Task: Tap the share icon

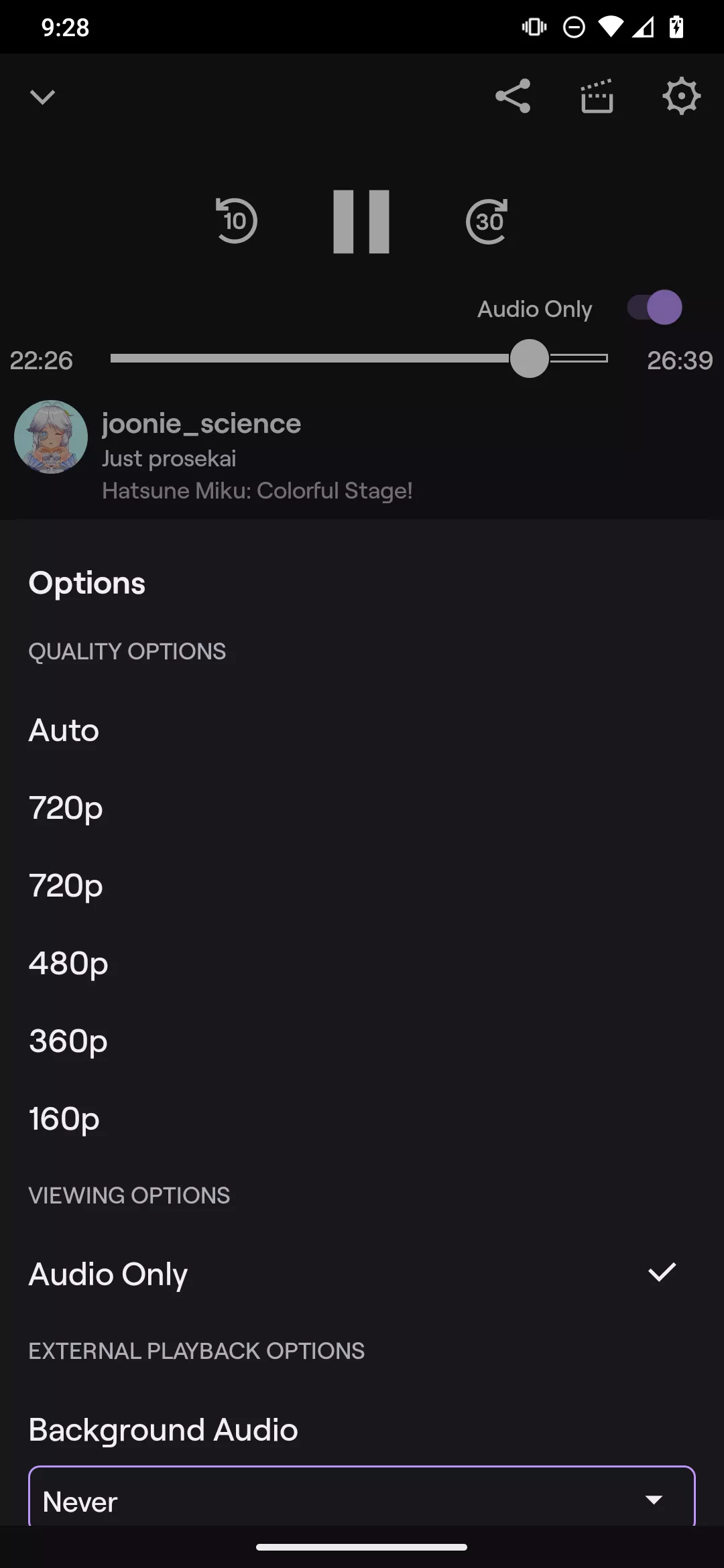Action: [513, 96]
